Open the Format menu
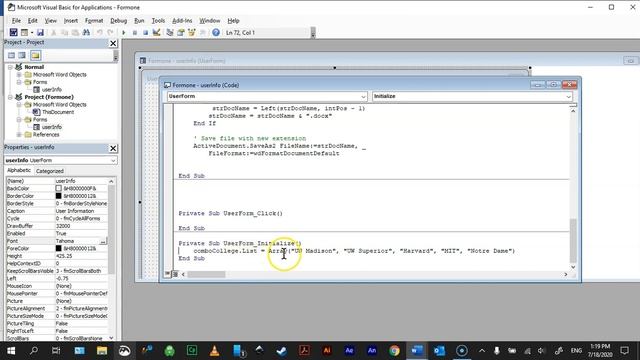This screenshot has height=360, width=640. (94, 20)
